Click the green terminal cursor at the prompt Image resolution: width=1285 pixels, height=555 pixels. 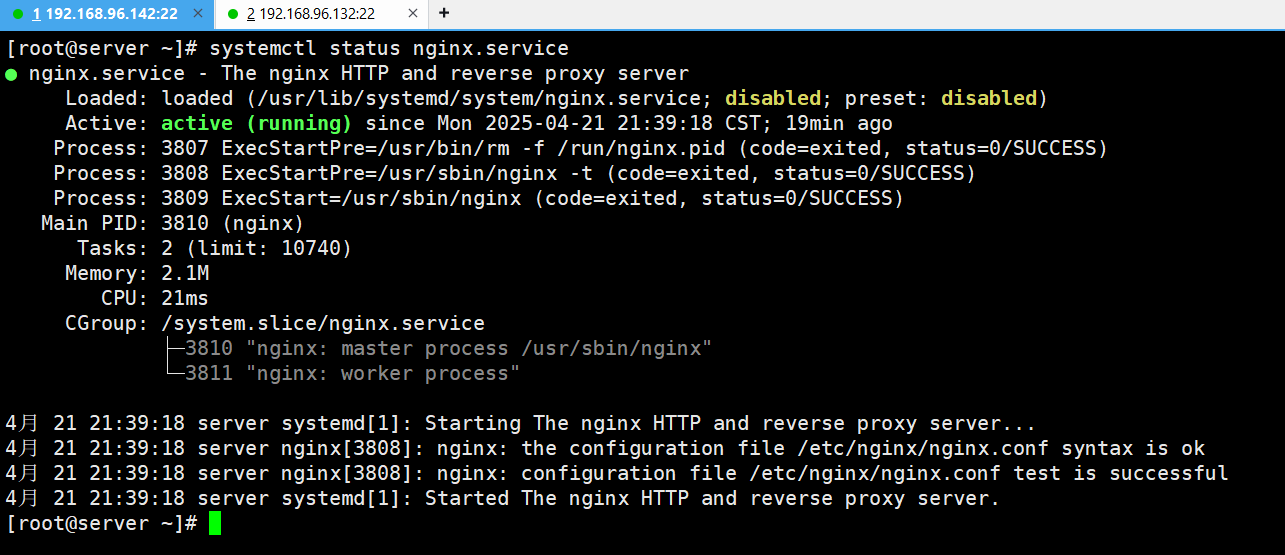click(215, 523)
